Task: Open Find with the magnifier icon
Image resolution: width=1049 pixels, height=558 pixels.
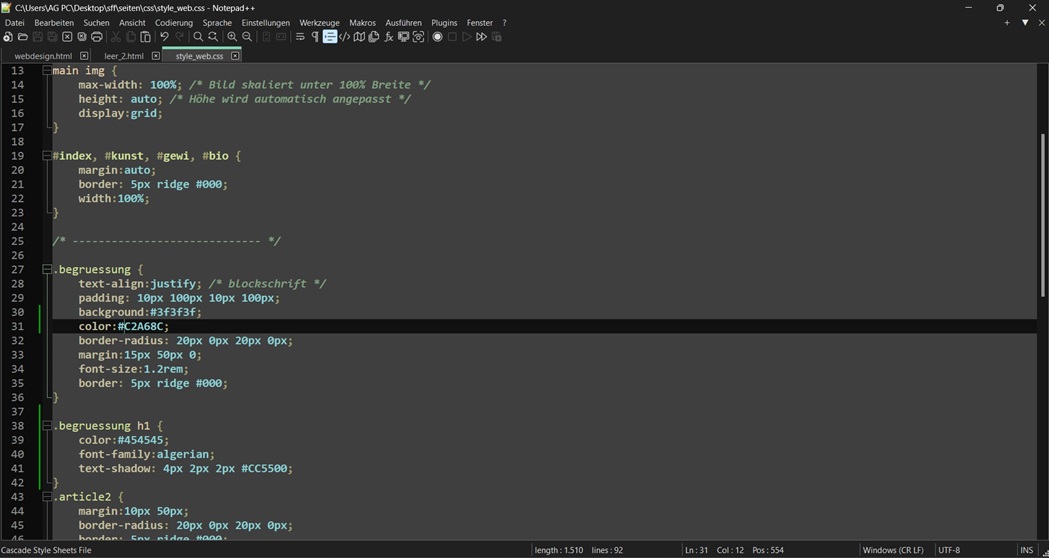Action: [x=198, y=37]
